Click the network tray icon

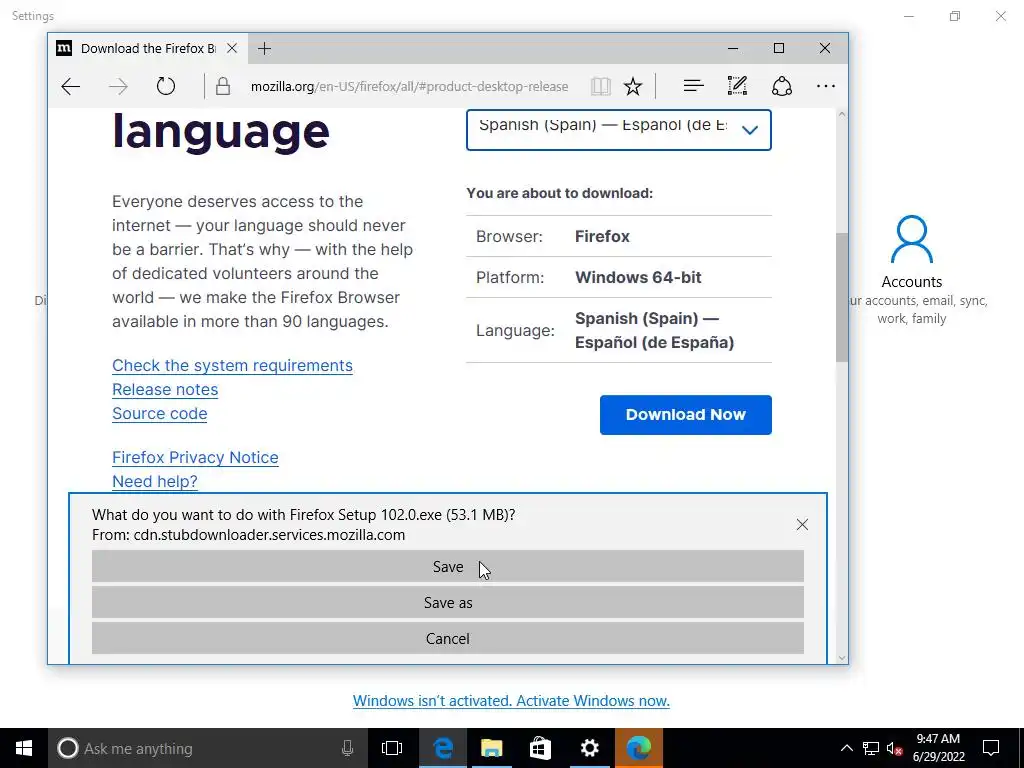tap(871, 748)
